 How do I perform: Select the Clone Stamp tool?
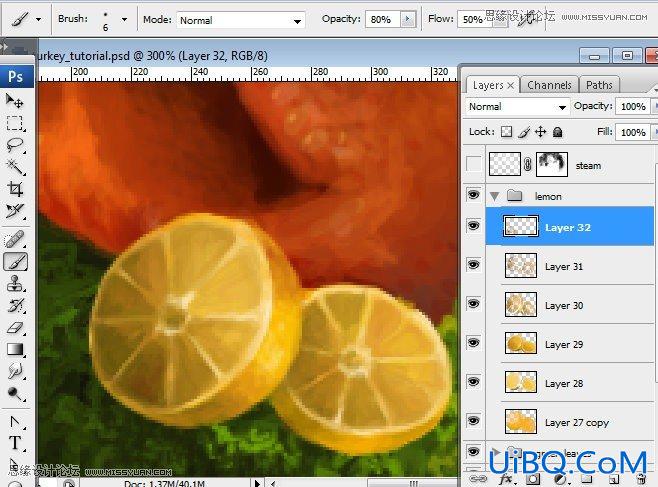click(x=15, y=284)
